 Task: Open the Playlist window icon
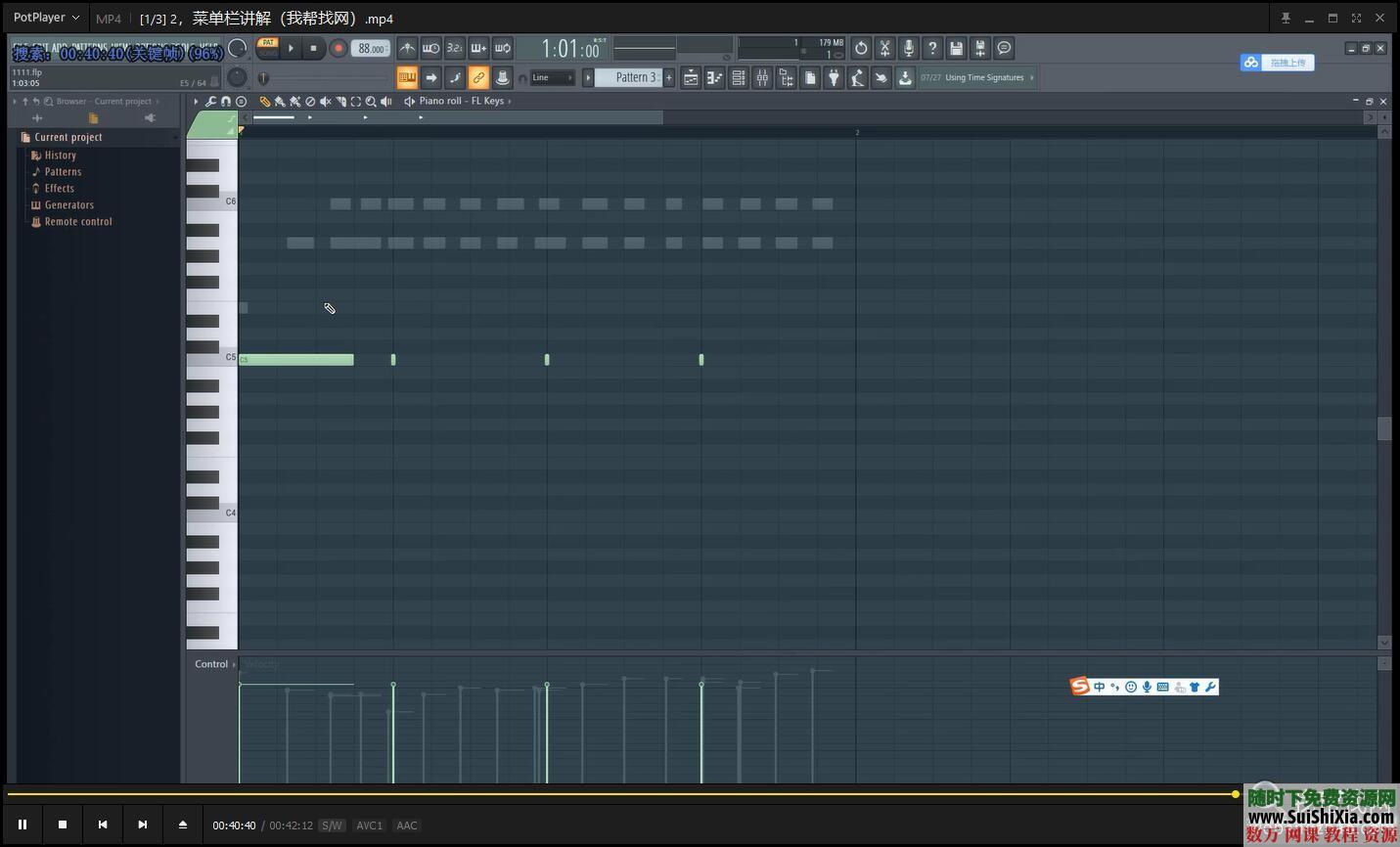pyautogui.click(x=691, y=77)
